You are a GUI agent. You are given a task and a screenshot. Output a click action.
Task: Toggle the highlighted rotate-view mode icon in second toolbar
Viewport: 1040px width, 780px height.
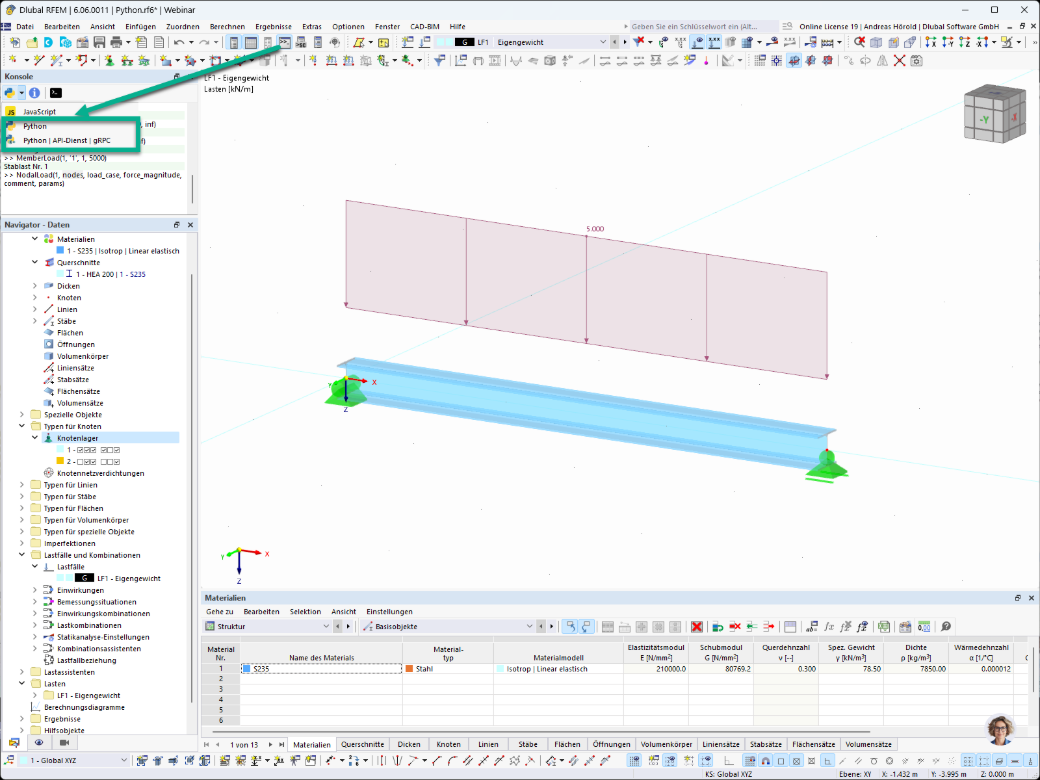tap(793, 60)
